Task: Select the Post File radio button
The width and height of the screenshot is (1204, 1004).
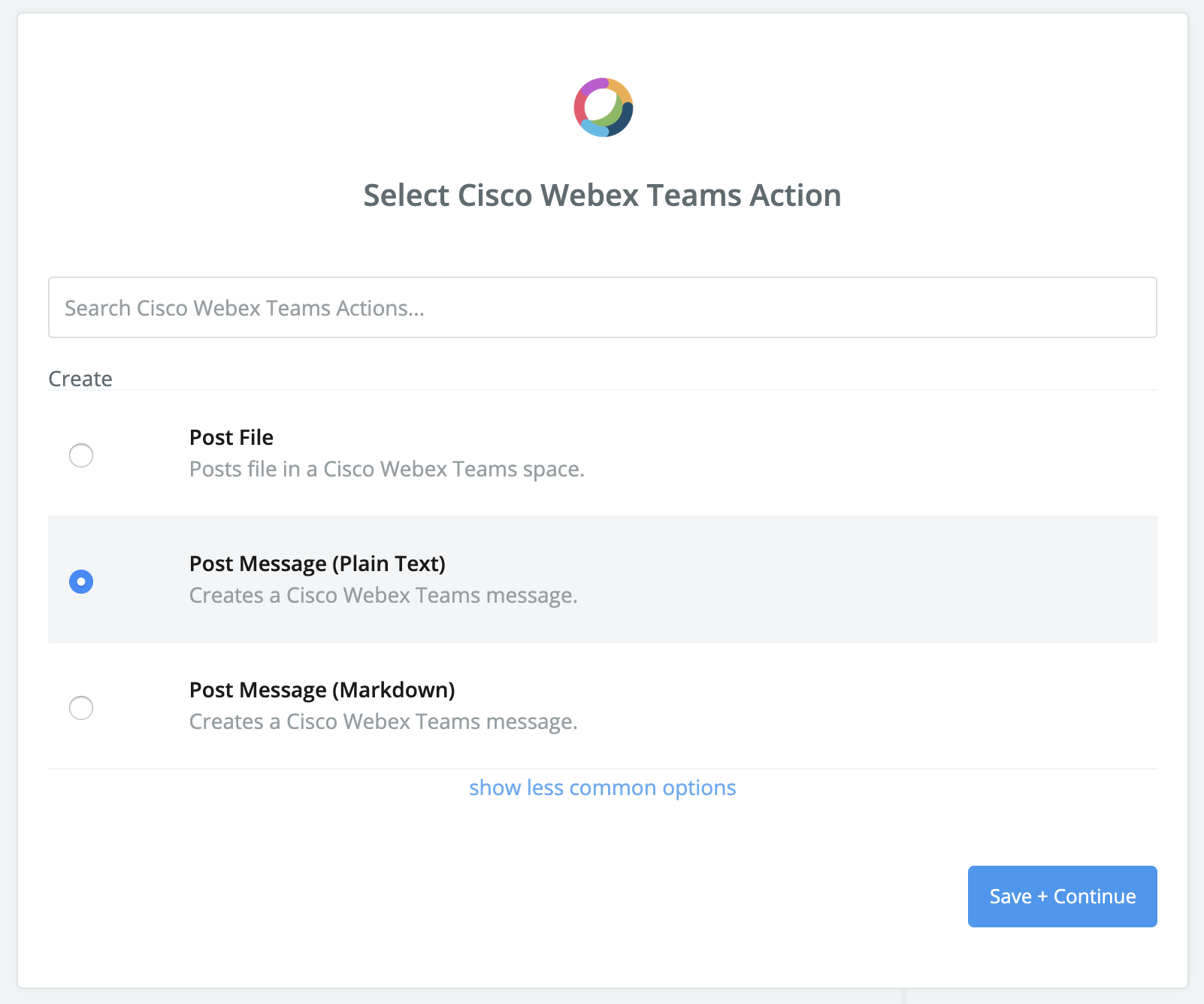Action: (x=81, y=455)
